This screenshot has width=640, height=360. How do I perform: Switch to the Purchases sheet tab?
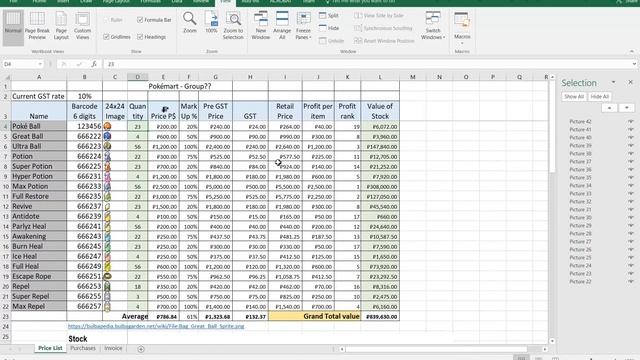point(83,348)
